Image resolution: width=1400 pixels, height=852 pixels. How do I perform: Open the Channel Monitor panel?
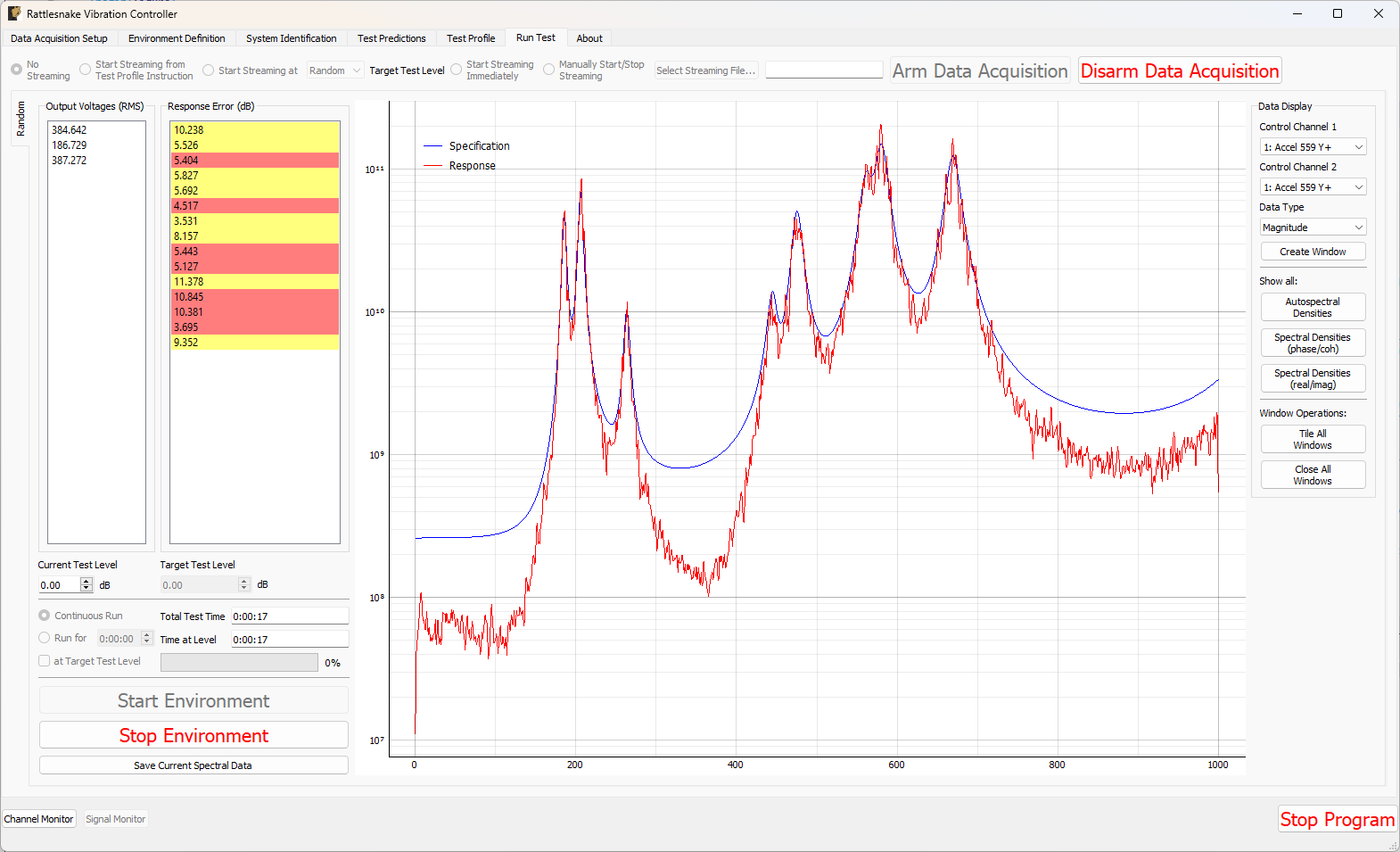(39, 819)
